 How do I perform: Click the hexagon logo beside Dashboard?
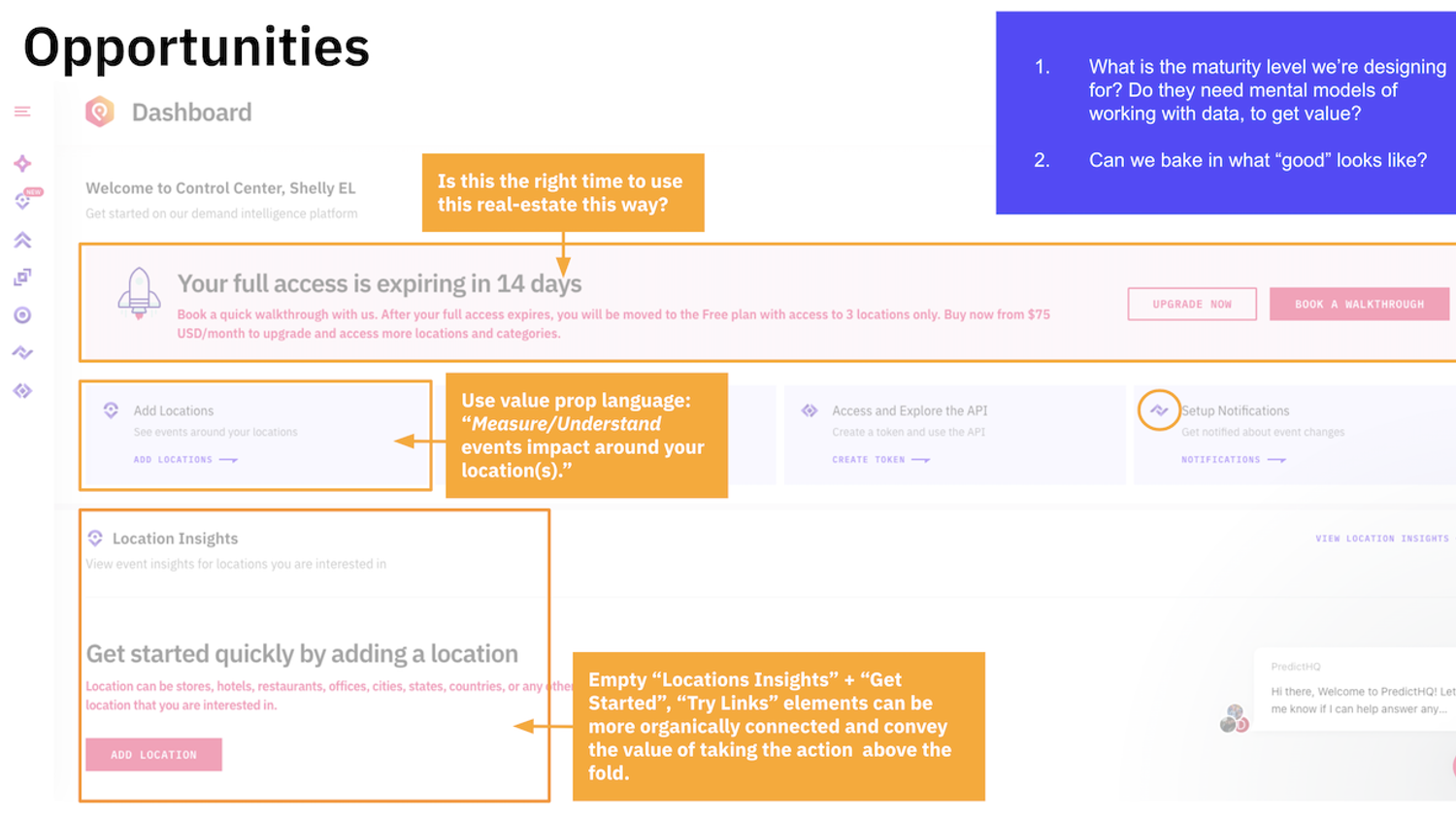(x=100, y=113)
